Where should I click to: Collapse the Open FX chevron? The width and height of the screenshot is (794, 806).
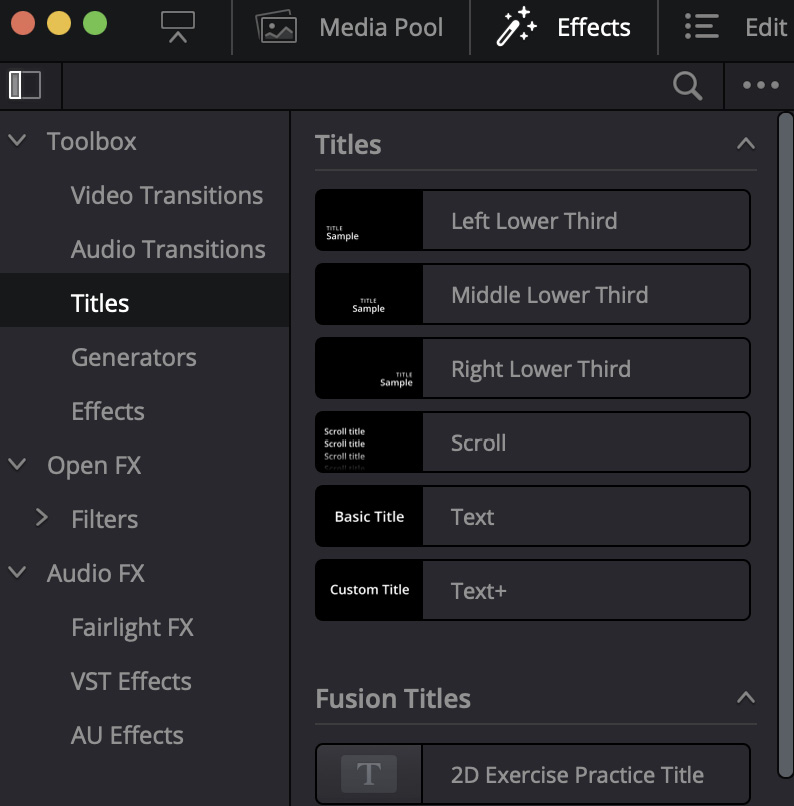pos(17,464)
